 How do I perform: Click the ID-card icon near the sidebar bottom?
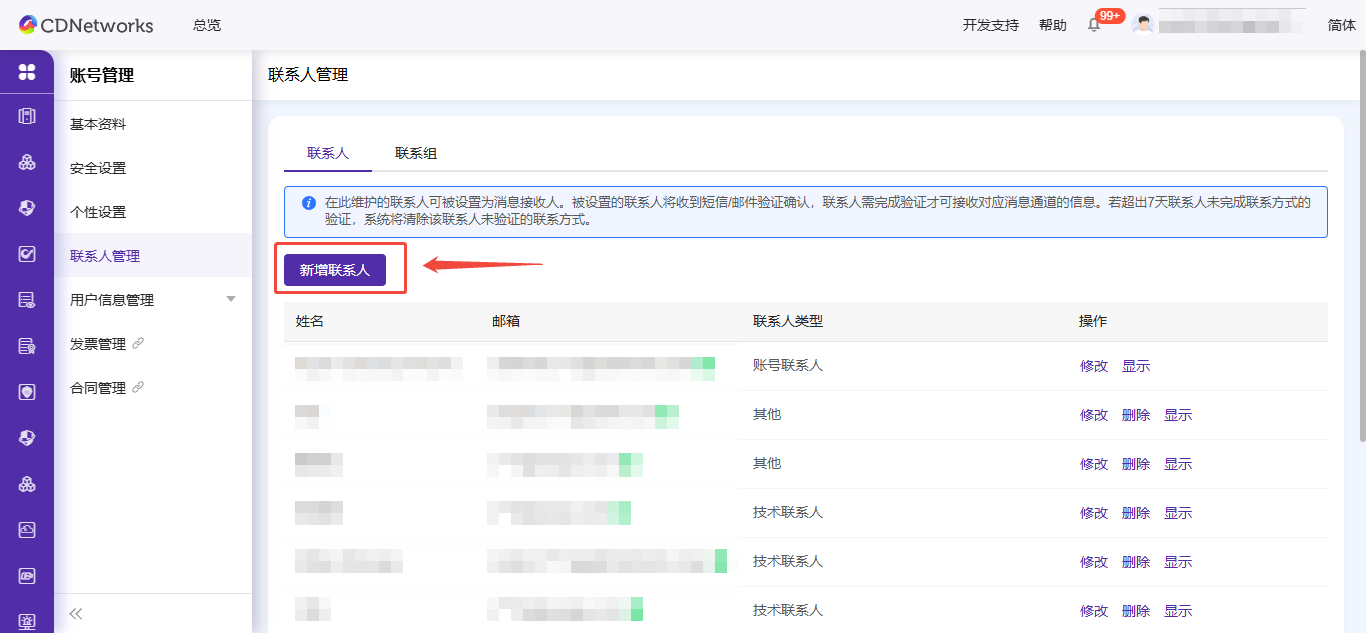(x=27, y=575)
